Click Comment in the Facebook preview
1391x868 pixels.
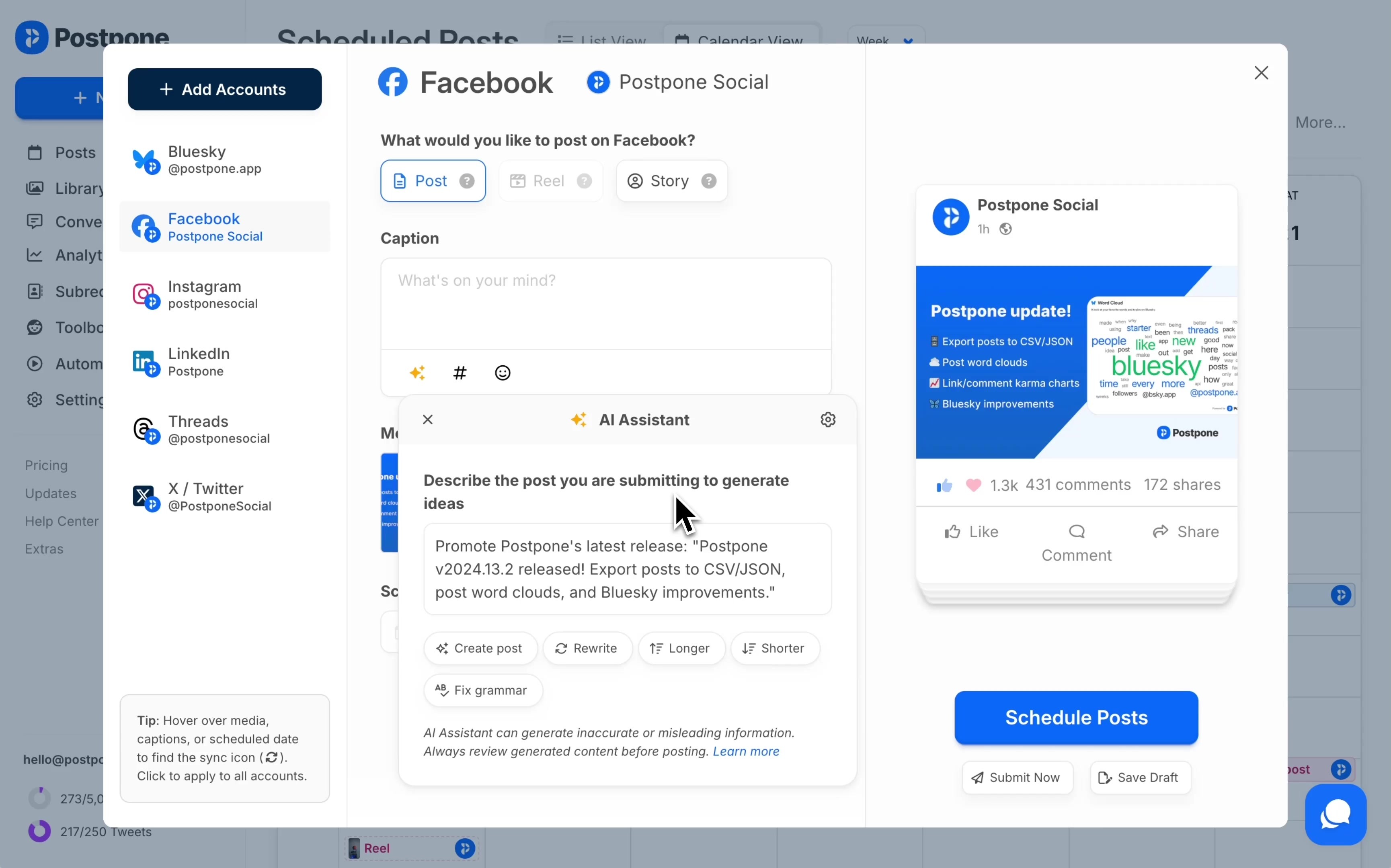point(1076,543)
